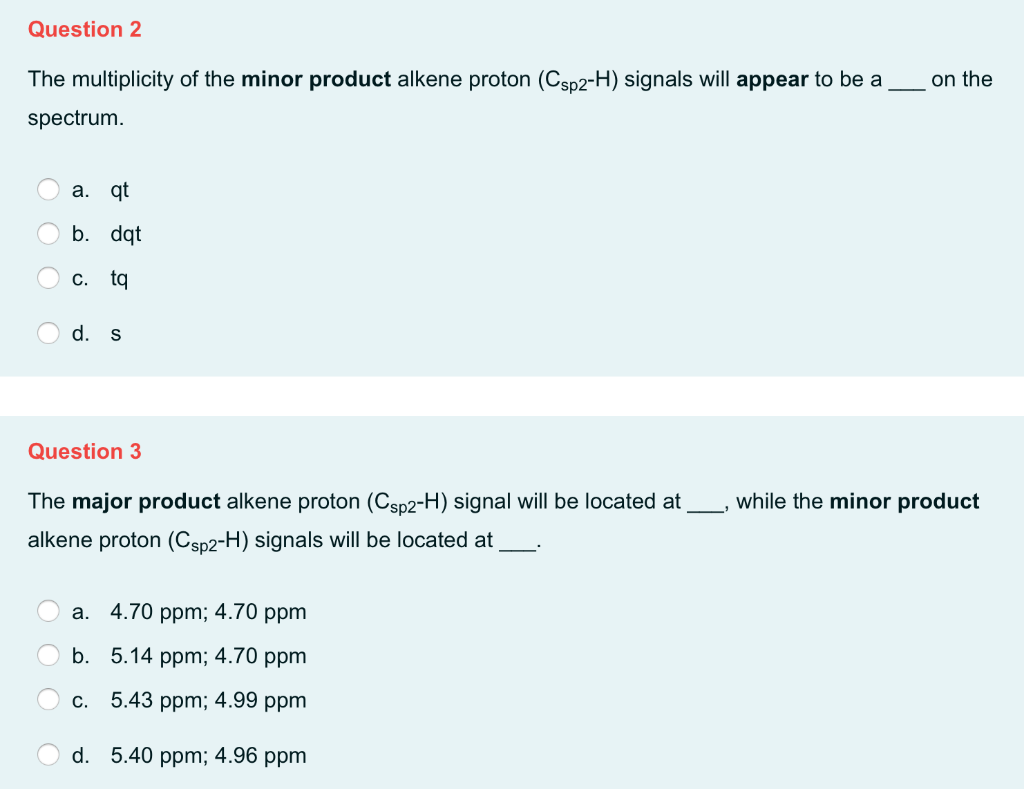
Task: Select radio button for answer "s"
Action: coord(48,333)
